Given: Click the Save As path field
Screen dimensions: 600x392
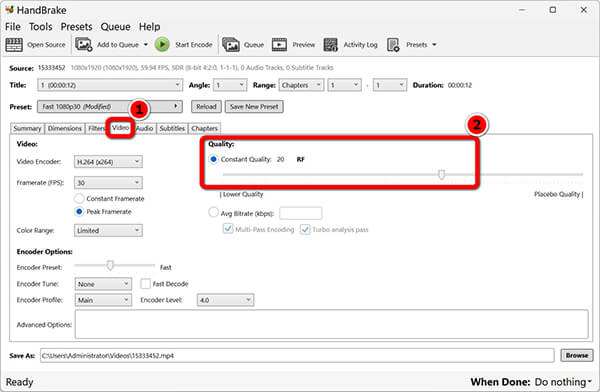Looking at the screenshot, I should click(x=297, y=356).
